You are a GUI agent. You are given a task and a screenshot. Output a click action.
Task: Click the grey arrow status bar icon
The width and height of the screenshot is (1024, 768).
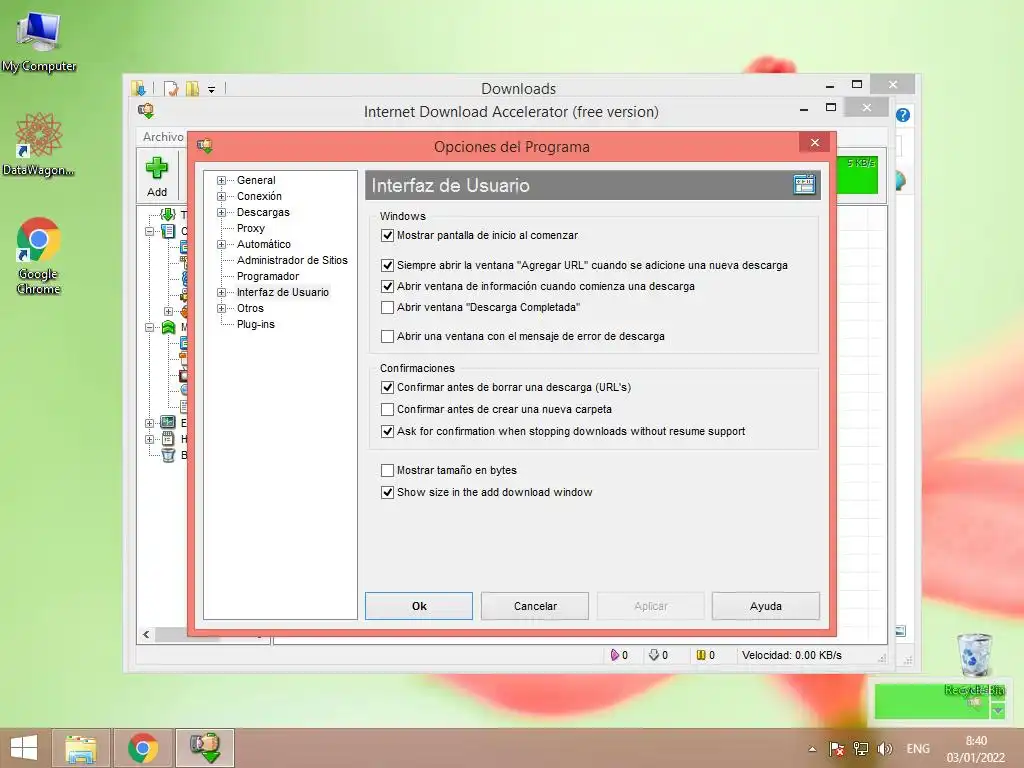click(654, 655)
